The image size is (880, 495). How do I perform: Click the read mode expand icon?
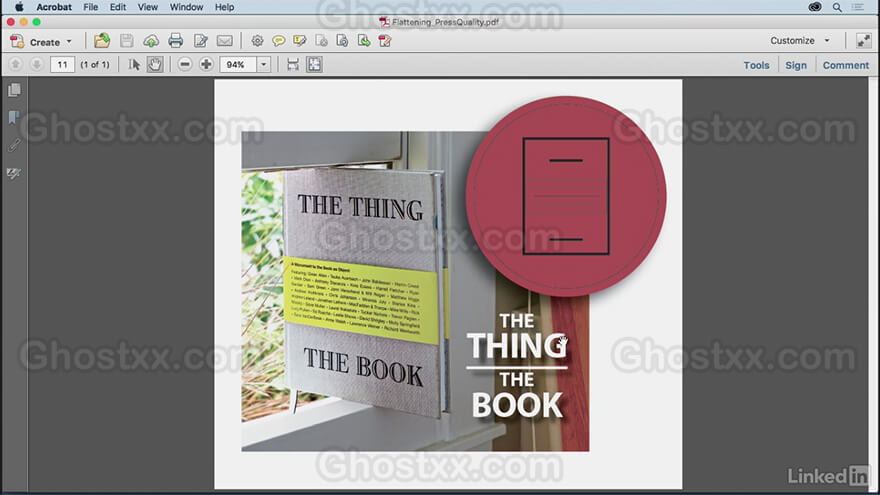(863, 40)
